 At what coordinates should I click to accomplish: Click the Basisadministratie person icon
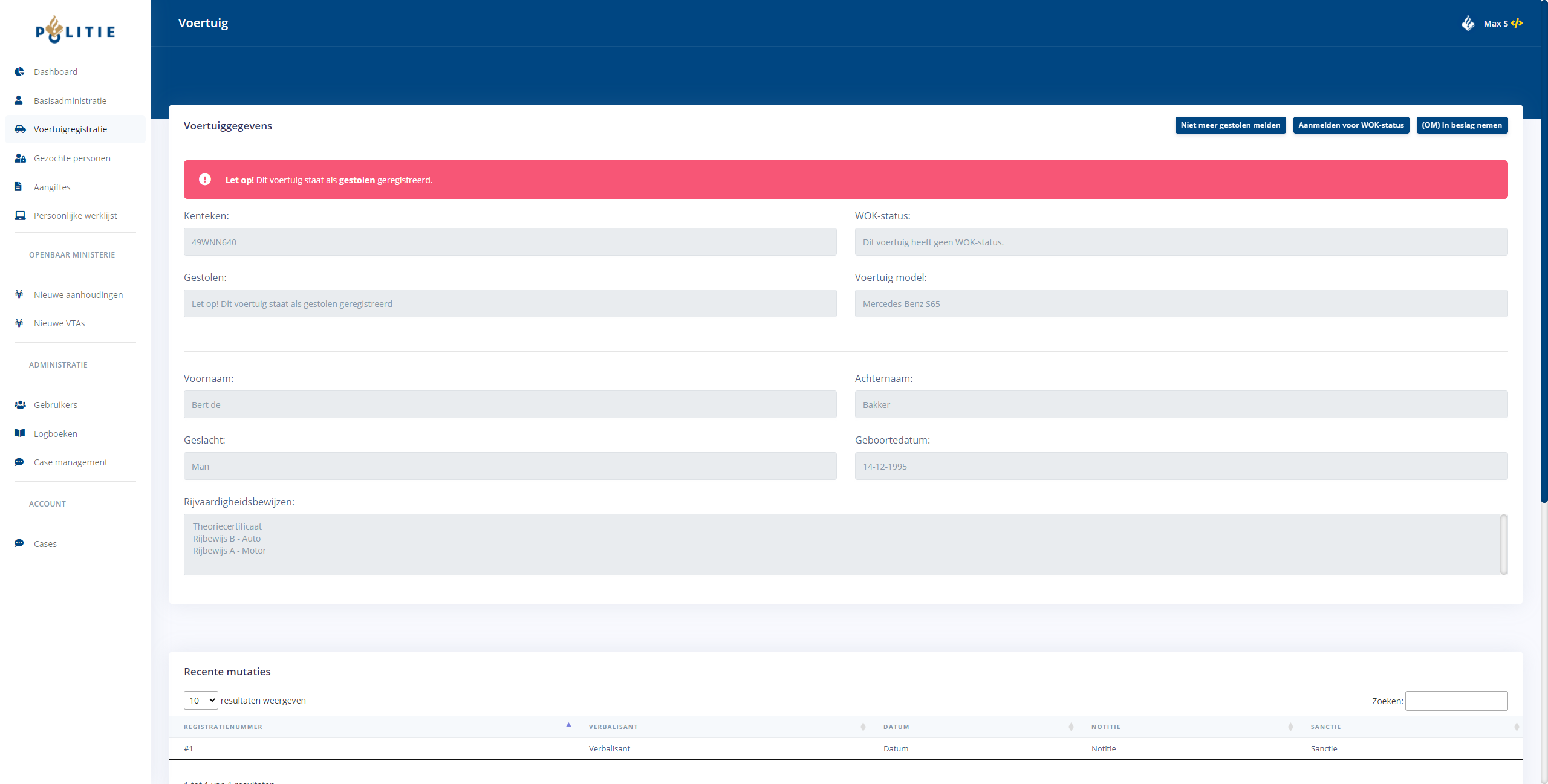pos(19,100)
